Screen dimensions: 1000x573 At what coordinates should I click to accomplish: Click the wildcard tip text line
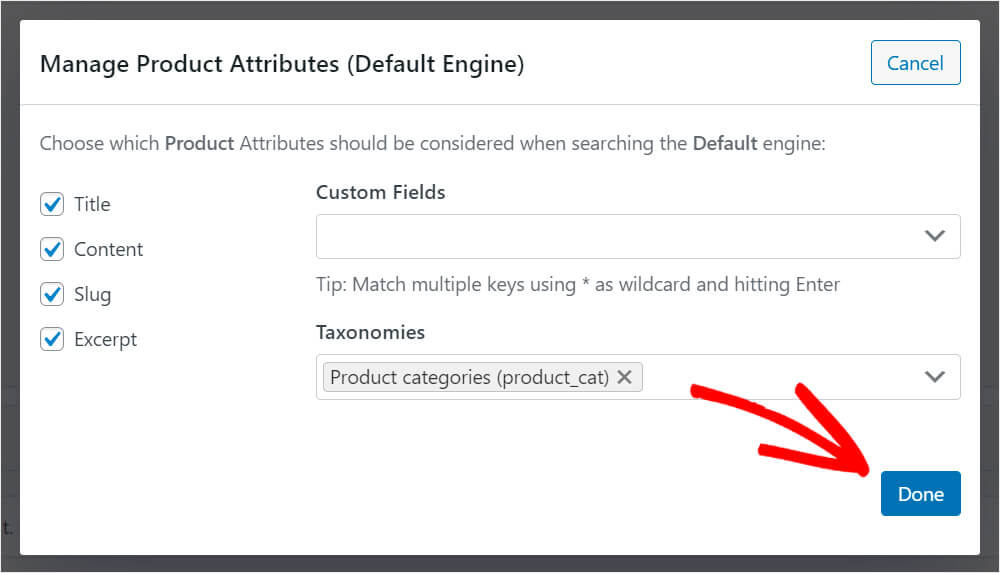(578, 284)
